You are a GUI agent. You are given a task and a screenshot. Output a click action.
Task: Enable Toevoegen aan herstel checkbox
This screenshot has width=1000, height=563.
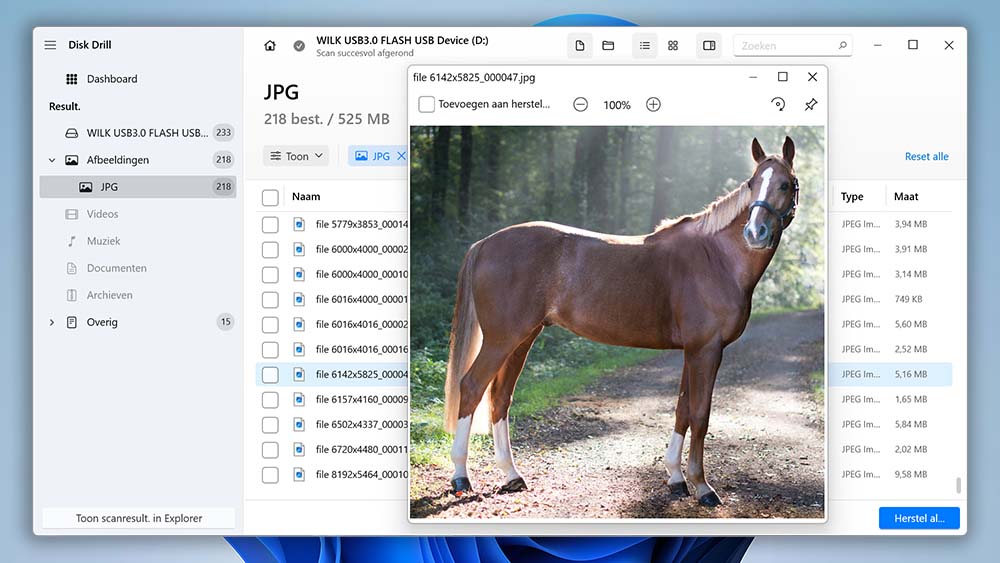(427, 105)
